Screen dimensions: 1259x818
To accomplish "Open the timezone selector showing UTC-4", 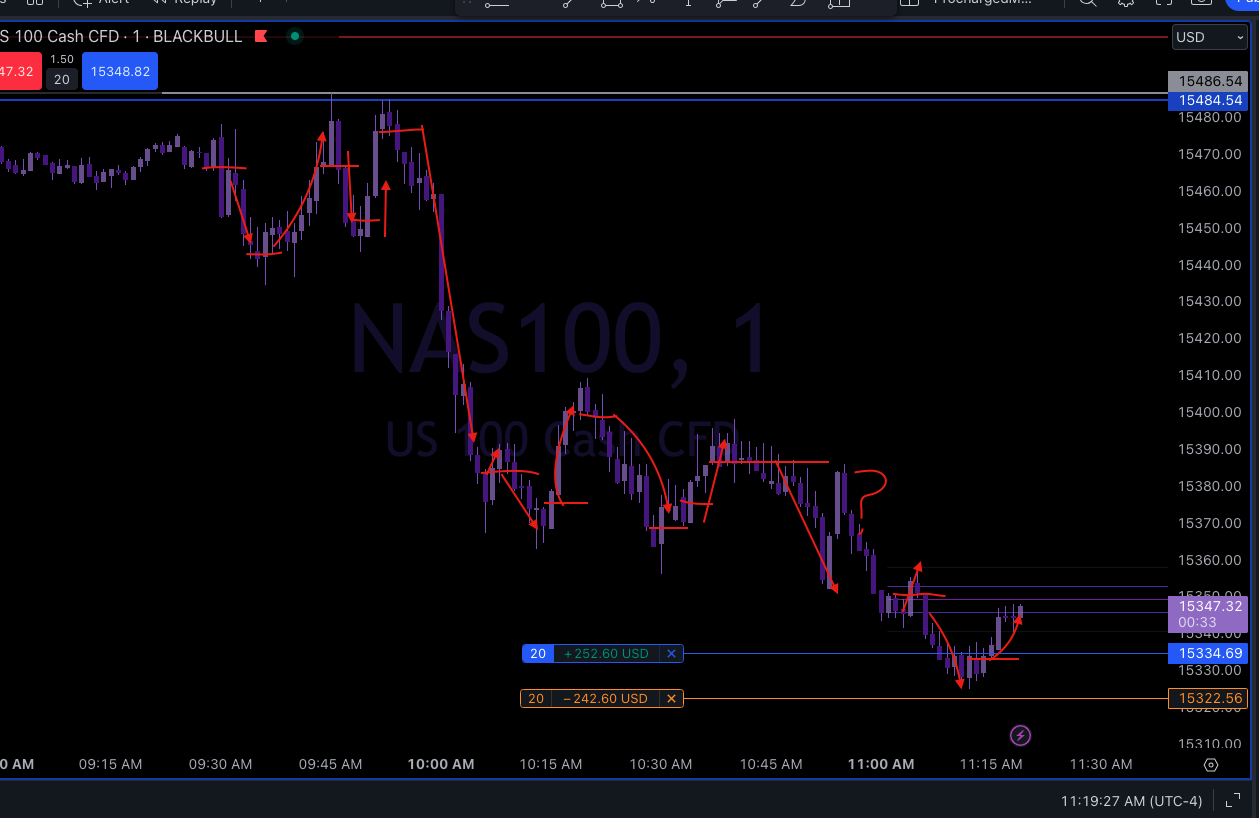I will (1130, 801).
